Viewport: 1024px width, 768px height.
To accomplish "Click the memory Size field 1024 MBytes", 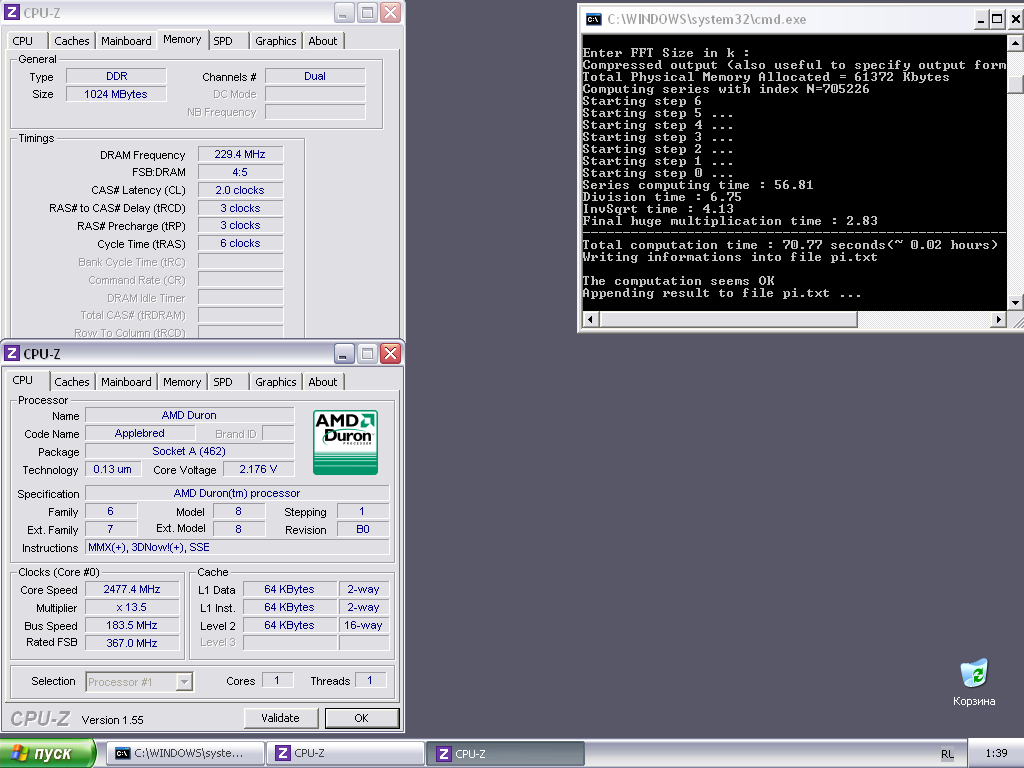I will click(116, 94).
